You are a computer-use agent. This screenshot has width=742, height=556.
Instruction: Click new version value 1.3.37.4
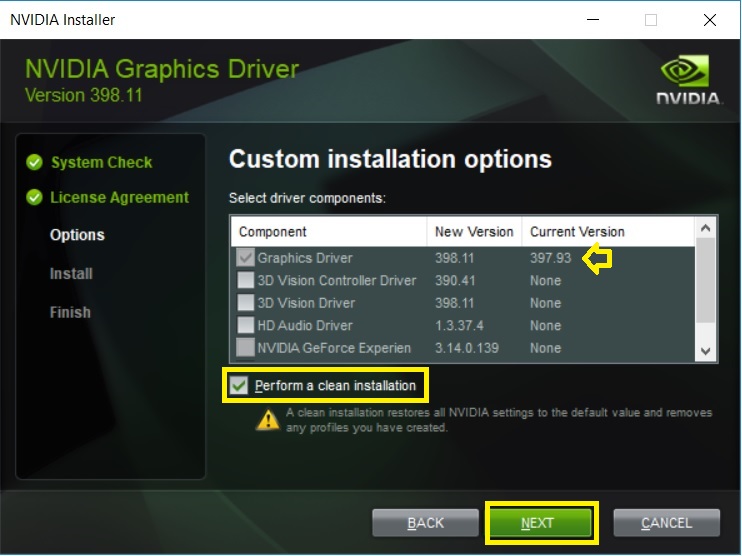459,325
